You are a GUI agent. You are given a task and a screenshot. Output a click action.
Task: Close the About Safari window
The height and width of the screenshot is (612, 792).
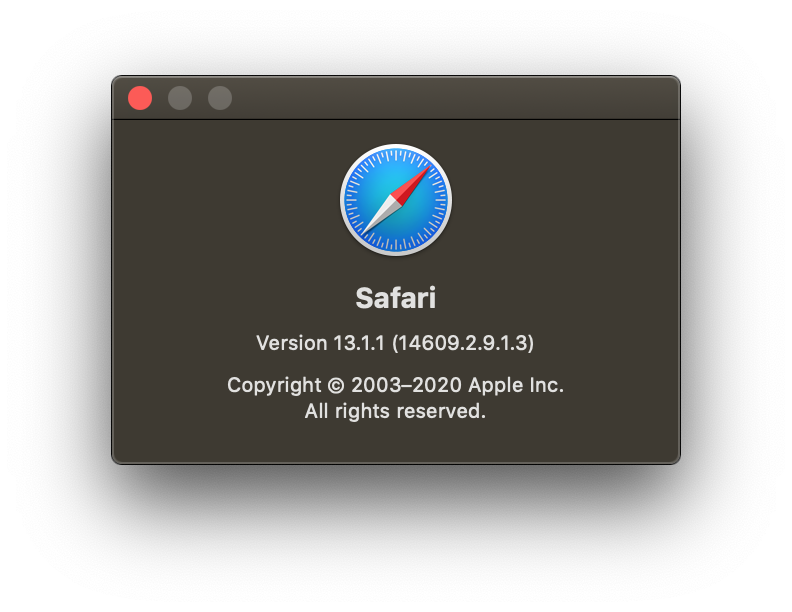coord(140,98)
